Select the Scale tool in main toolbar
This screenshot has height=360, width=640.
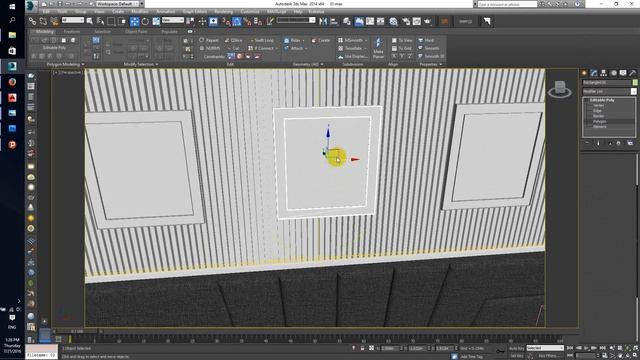(x=156, y=21)
